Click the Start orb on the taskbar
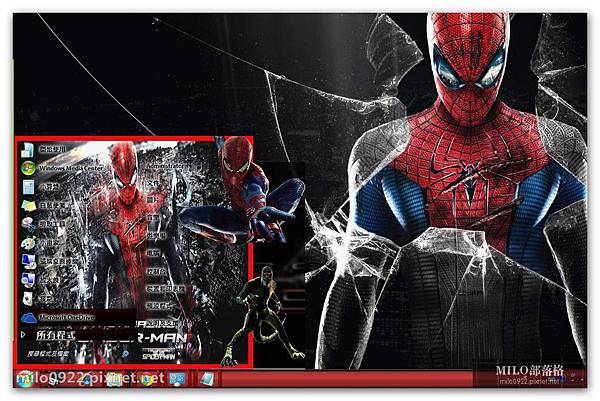 [24, 379]
